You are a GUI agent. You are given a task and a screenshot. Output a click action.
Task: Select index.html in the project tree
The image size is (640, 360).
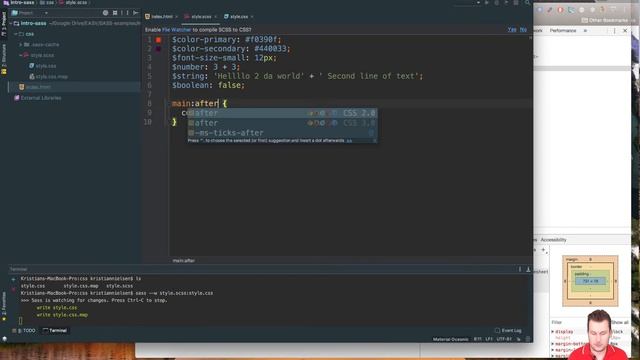coord(35,87)
